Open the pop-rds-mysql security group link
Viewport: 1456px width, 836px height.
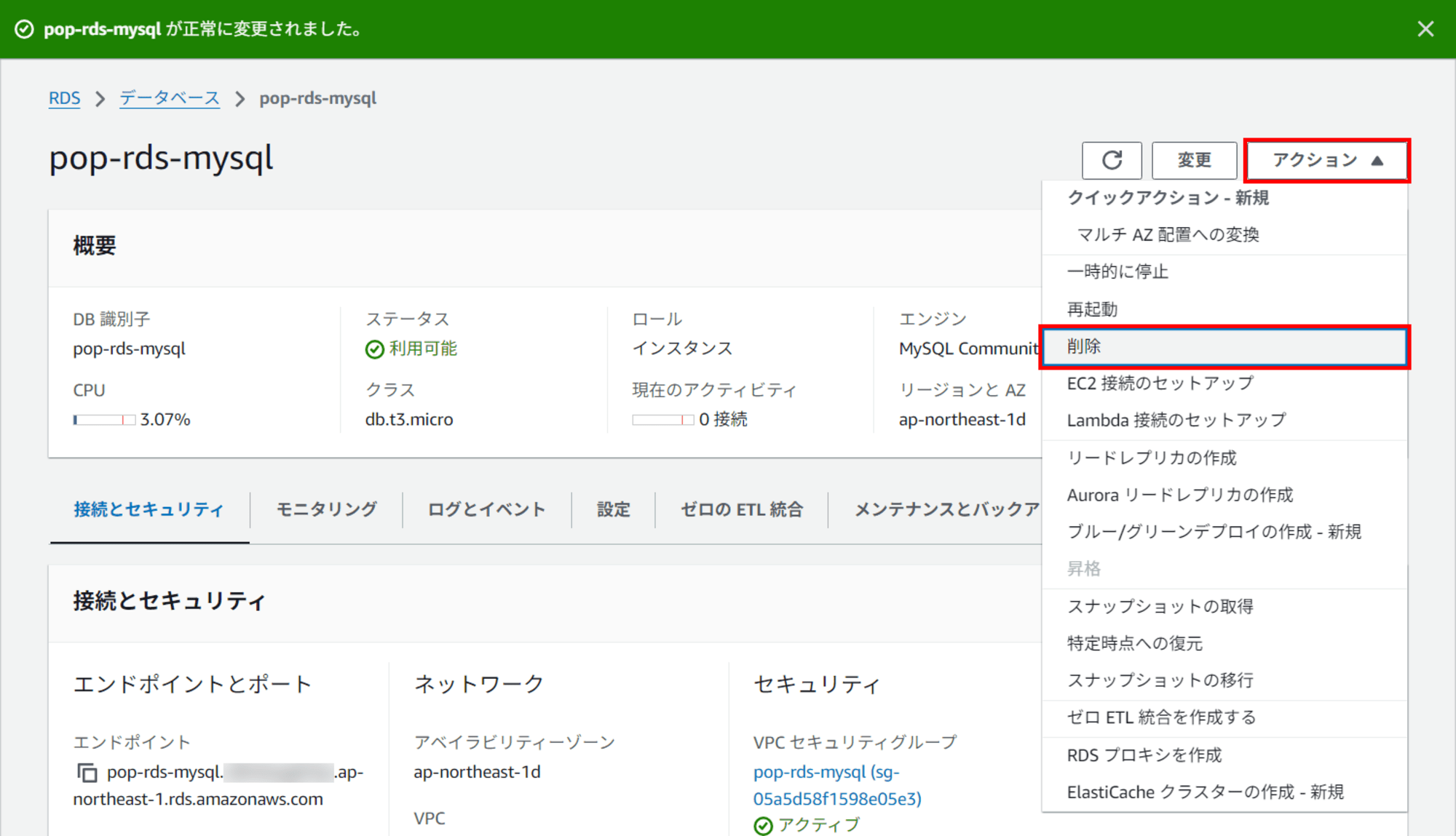837,785
